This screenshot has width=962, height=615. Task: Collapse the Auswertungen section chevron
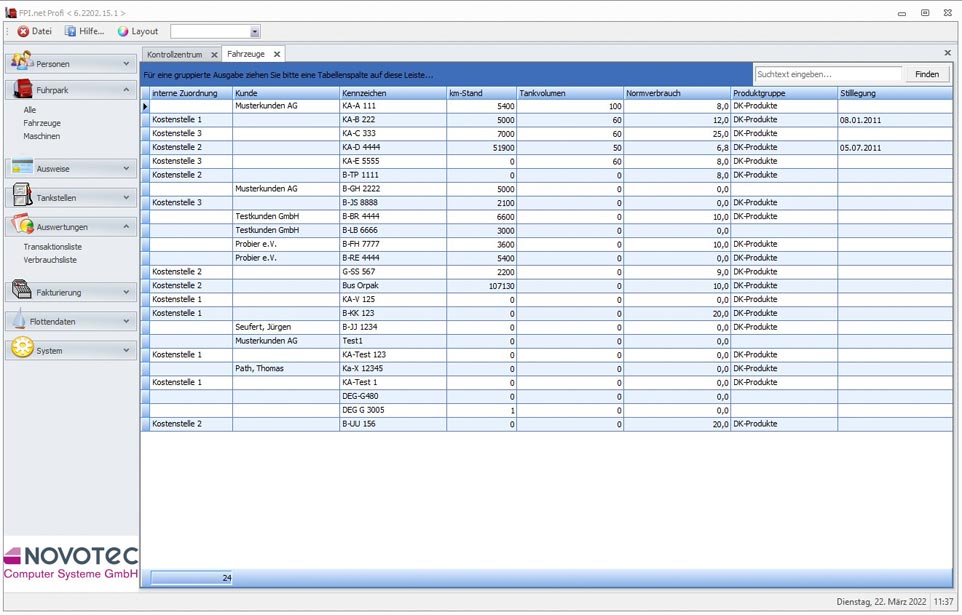pyautogui.click(x=126, y=227)
